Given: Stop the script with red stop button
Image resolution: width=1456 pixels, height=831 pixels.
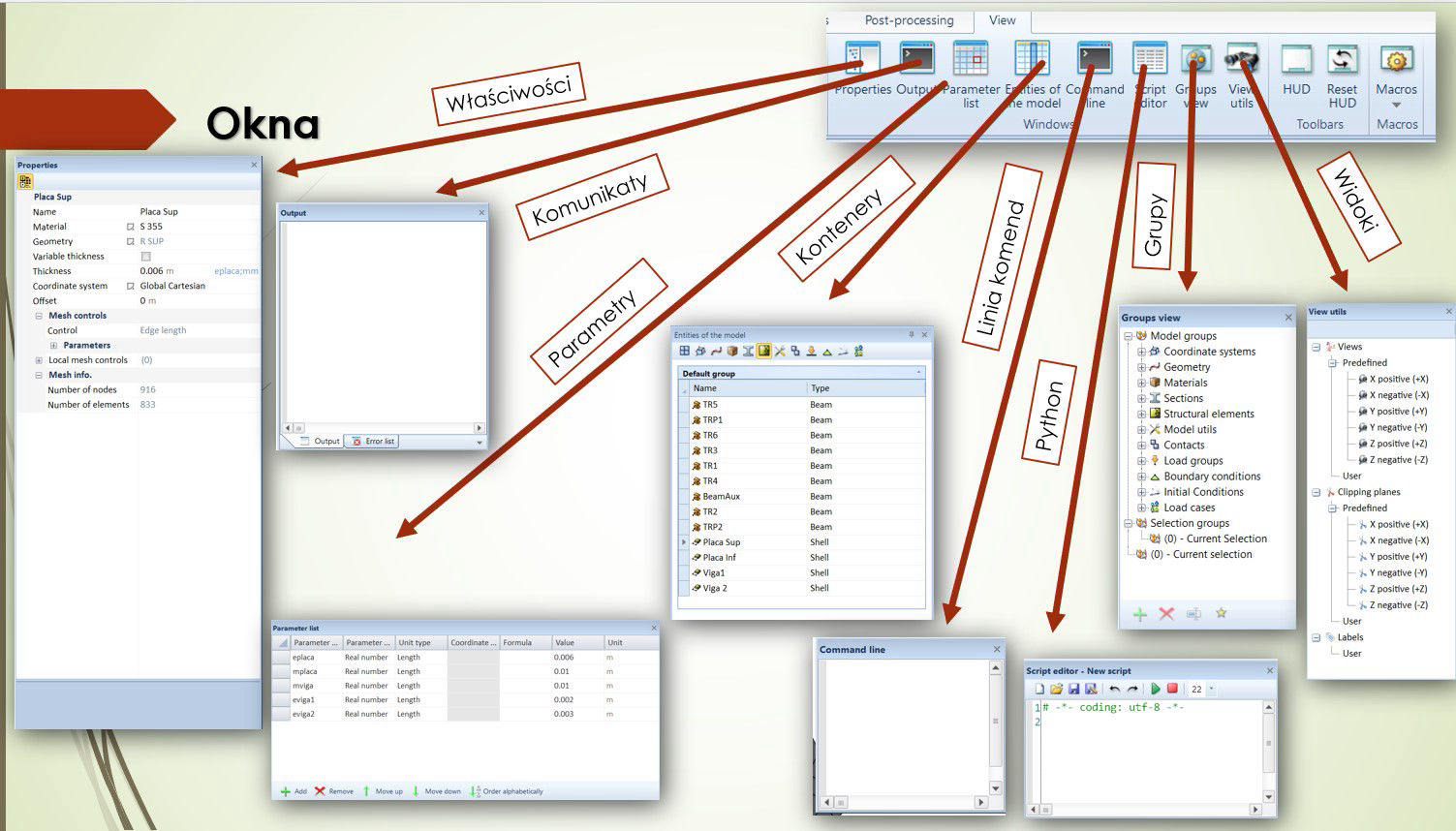Looking at the screenshot, I should pos(1172,689).
